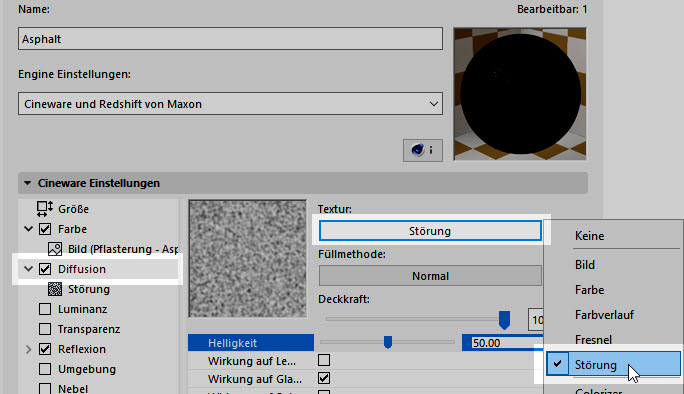Select the Nebel channel label
The height and width of the screenshot is (394, 684).
73,388
